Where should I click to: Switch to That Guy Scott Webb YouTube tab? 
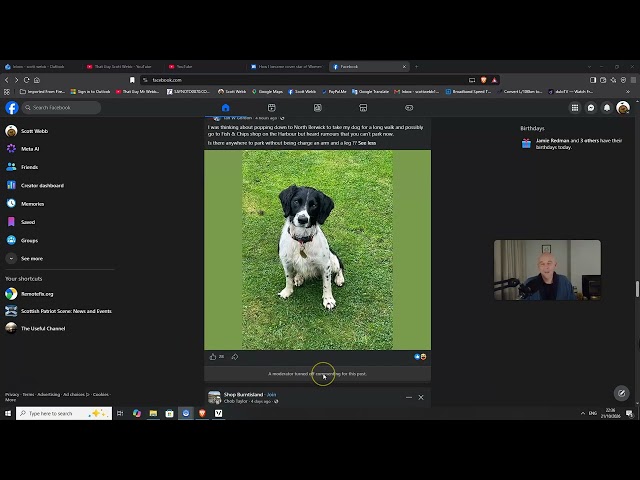122,67
